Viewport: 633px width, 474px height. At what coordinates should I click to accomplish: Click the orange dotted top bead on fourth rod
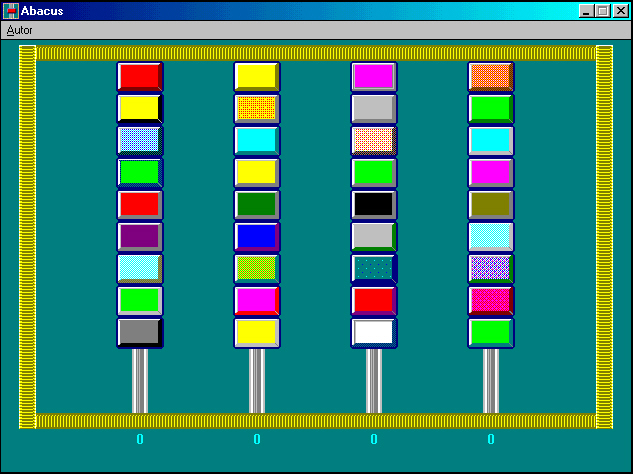(491, 77)
